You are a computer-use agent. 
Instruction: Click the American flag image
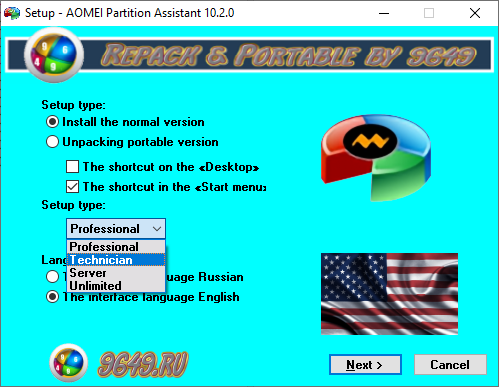click(389, 294)
